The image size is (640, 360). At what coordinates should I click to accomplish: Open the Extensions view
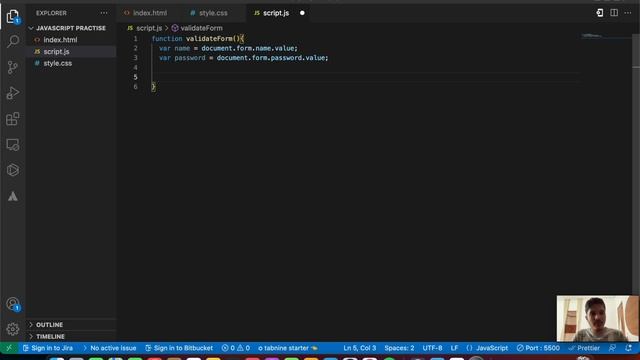(x=13, y=119)
